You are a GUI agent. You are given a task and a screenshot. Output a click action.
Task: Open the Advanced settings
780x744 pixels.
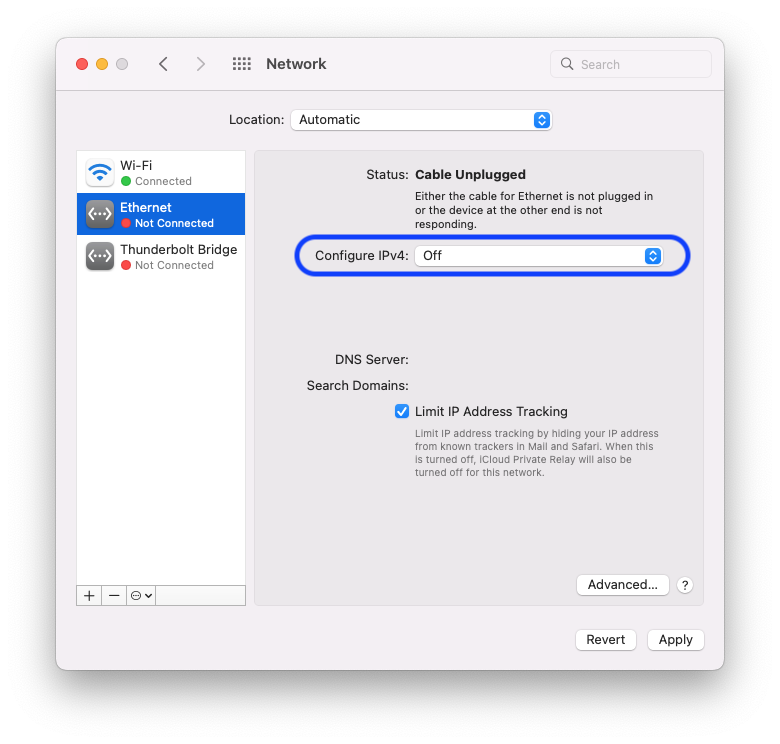tap(622, 585)
